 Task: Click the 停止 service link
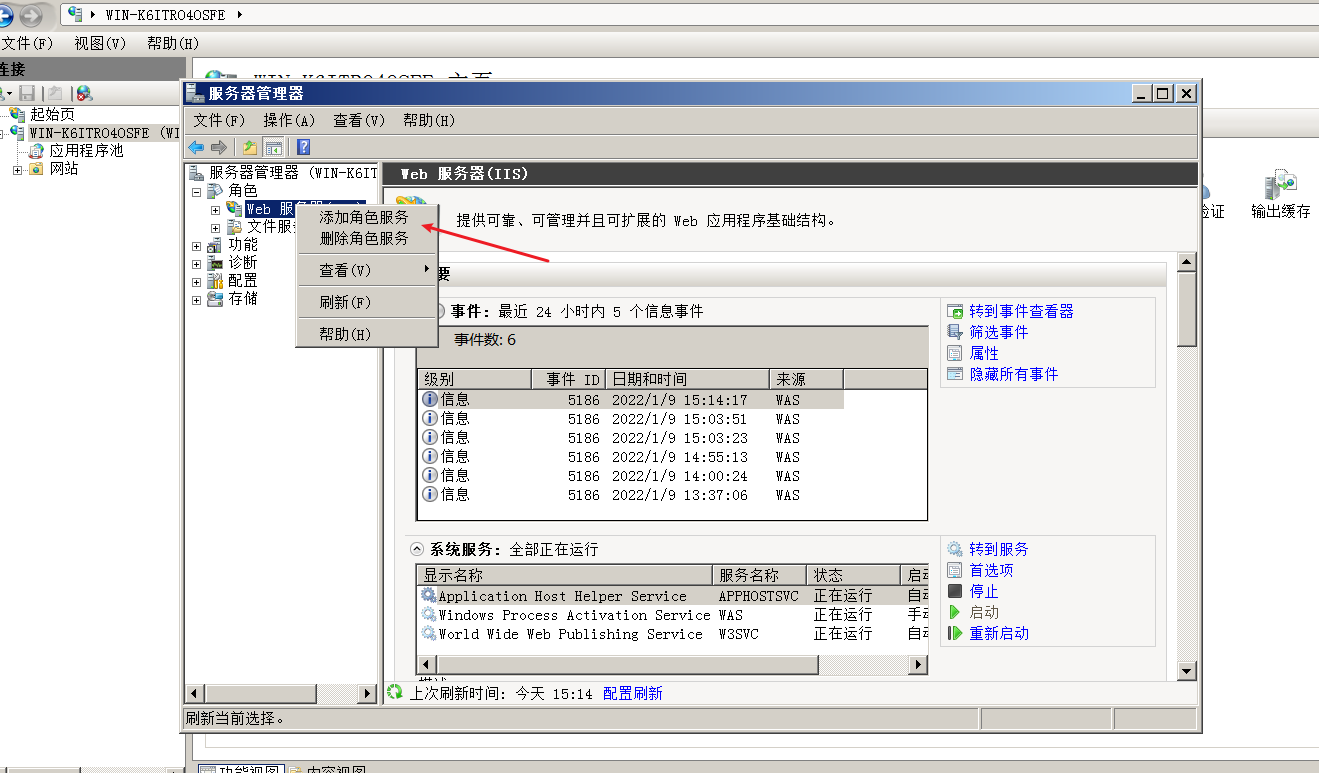[x=984, y=591]
